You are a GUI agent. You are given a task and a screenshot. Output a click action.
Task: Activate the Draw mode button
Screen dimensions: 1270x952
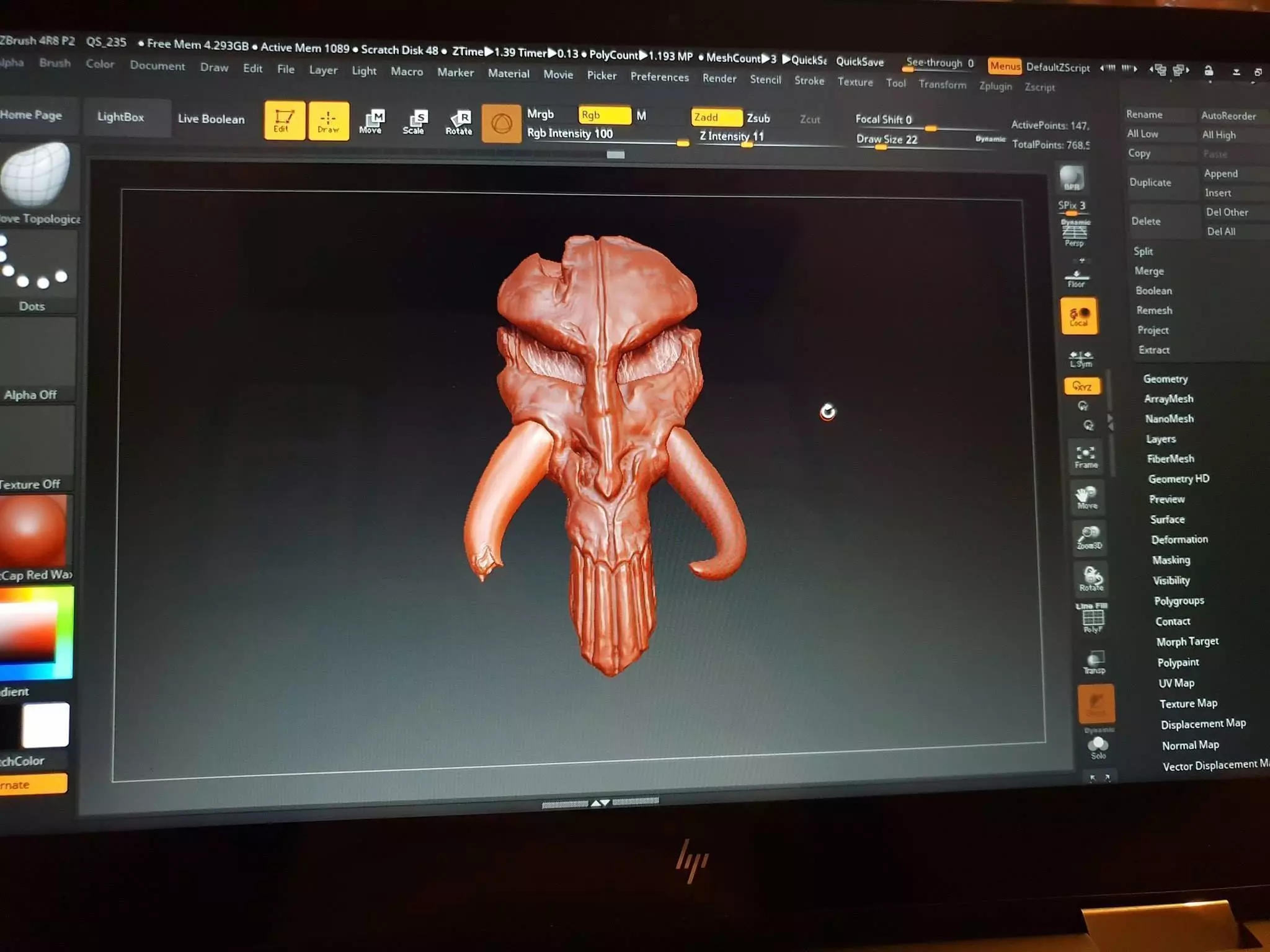328,121
